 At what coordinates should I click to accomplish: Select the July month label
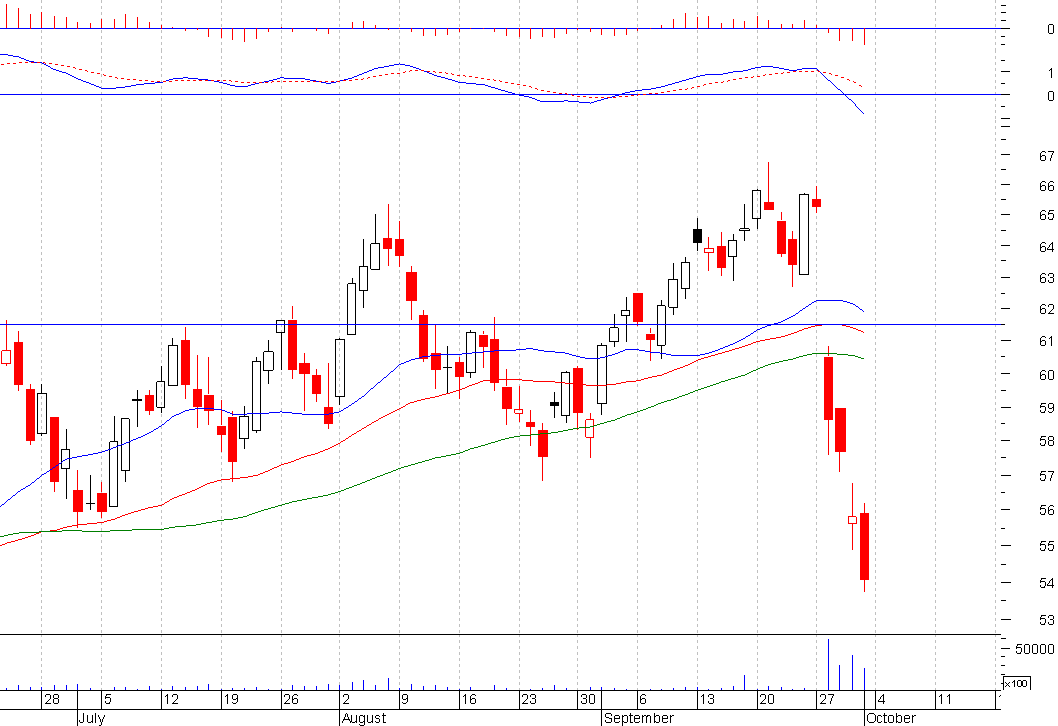(x=92, y=718)
